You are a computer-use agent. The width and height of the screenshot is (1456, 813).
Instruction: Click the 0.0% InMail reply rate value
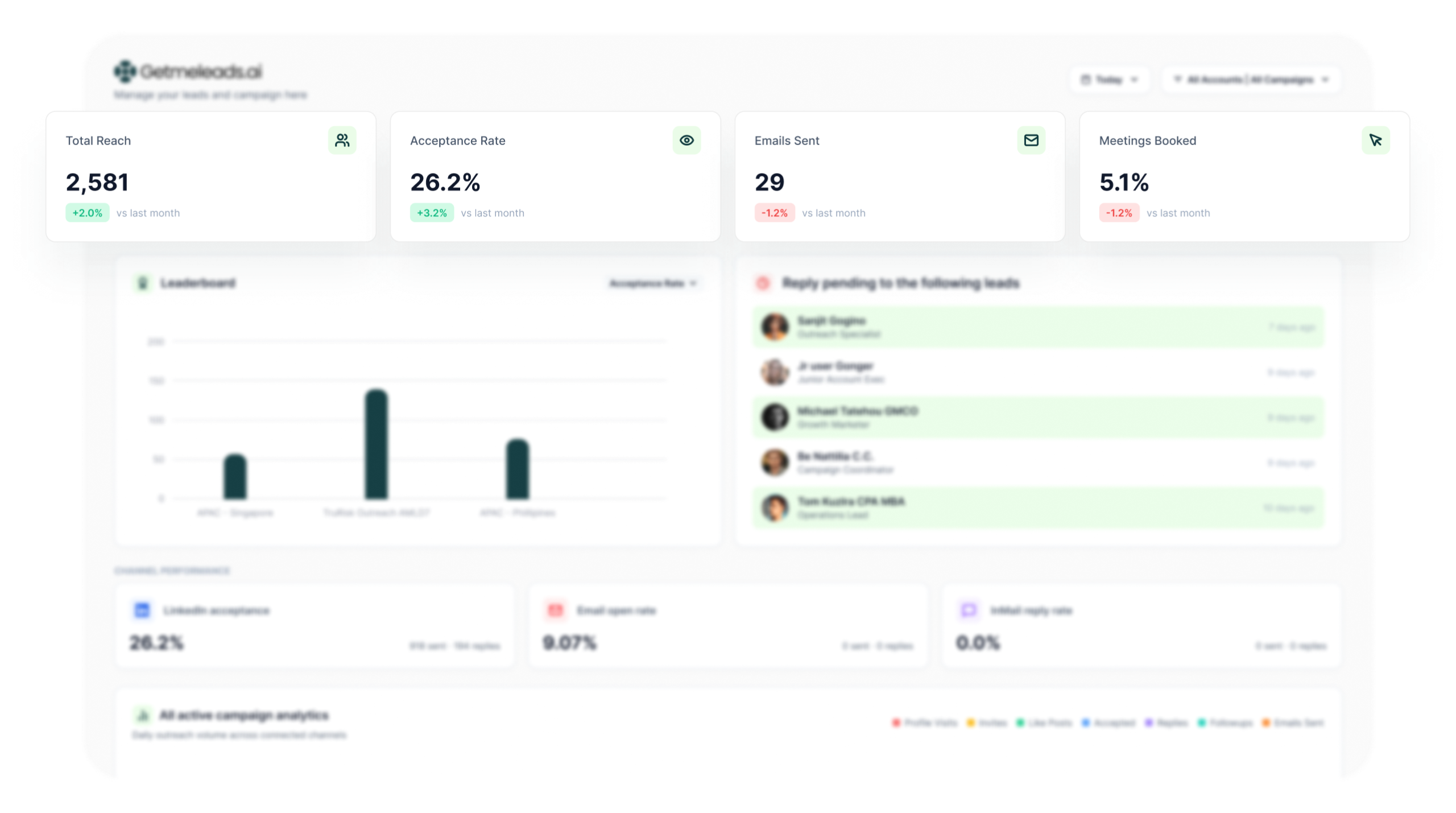point(978,642)
